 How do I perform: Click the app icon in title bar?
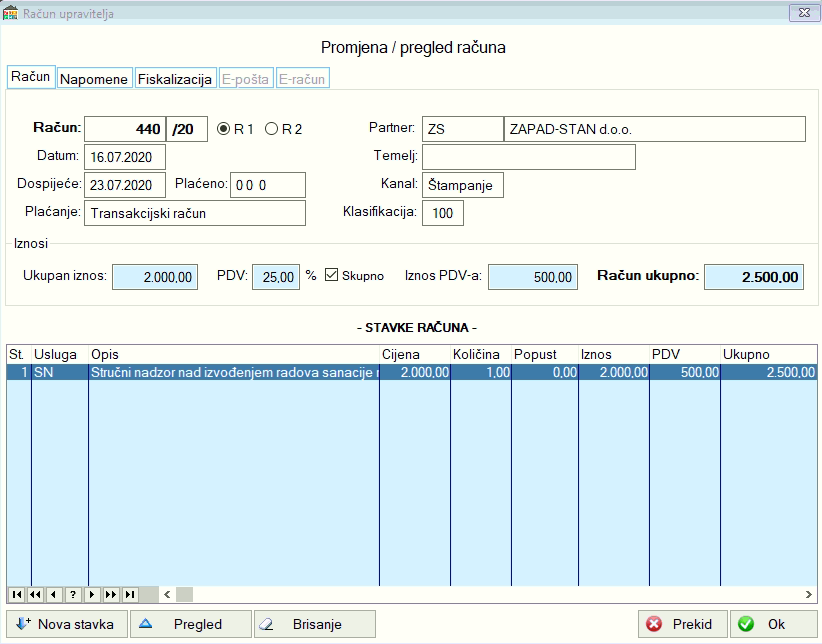click(10, 13)
